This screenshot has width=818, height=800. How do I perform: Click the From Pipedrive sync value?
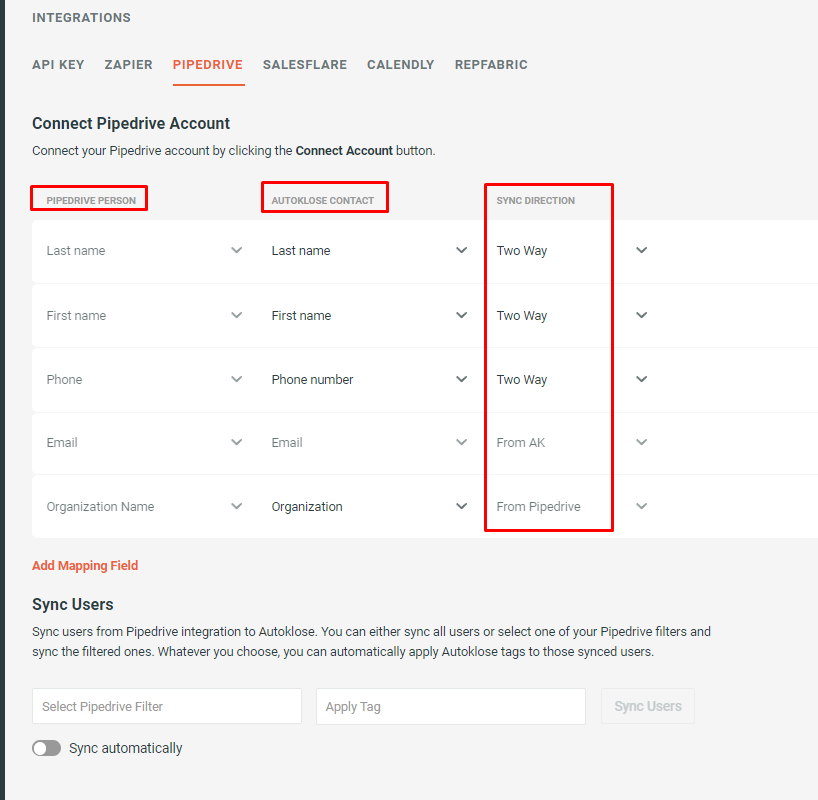click(538, 507)
